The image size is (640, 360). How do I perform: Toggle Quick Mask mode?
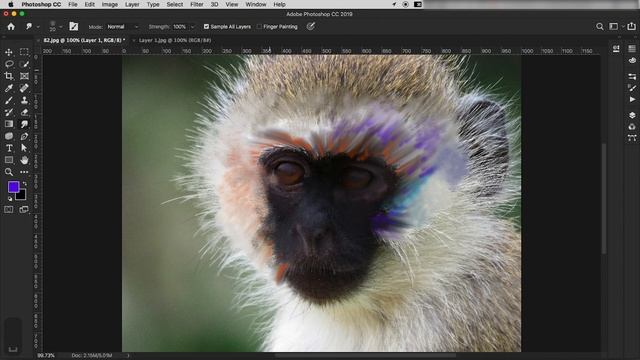9,209
